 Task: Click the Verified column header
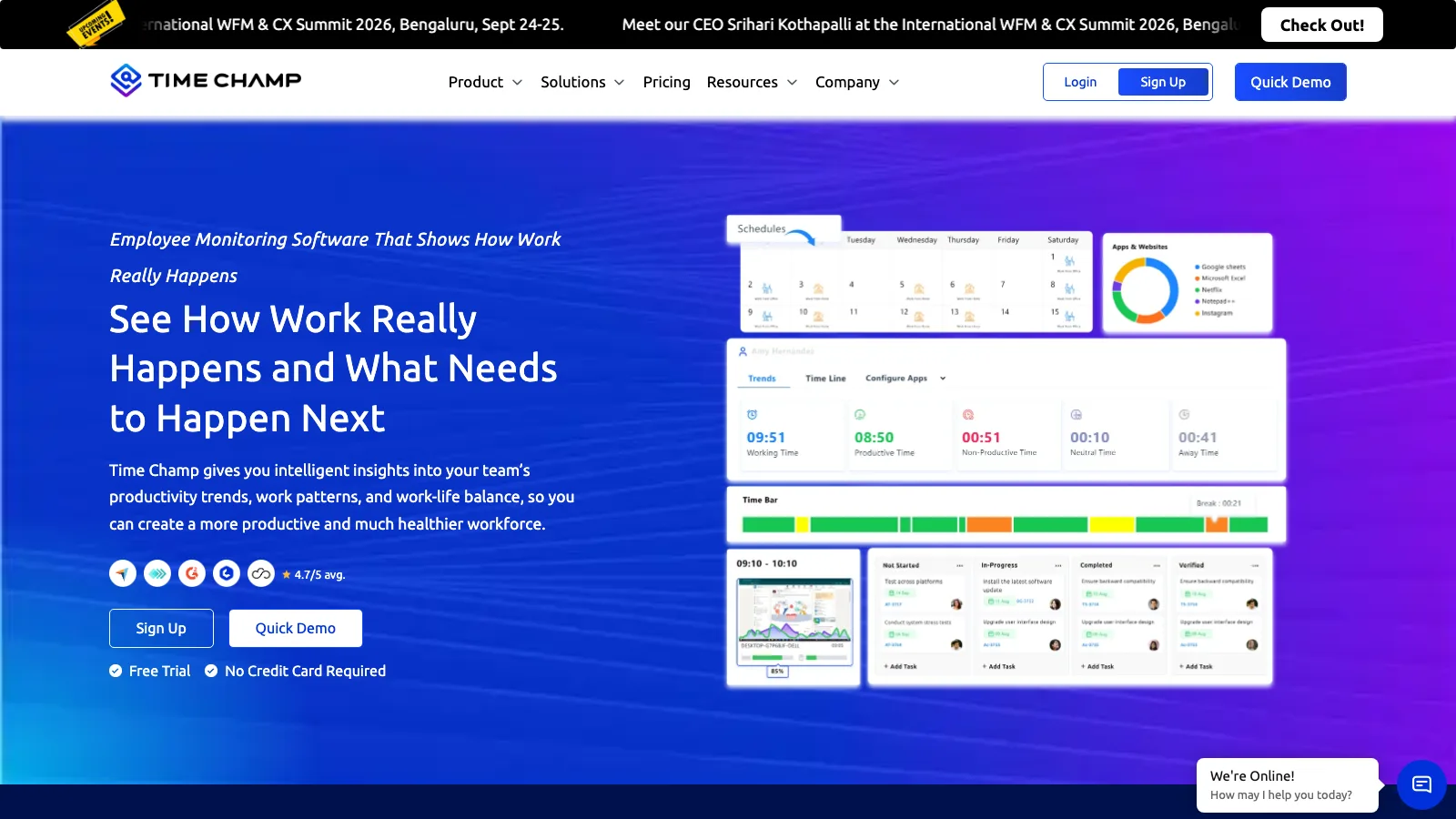point(1191,565)
